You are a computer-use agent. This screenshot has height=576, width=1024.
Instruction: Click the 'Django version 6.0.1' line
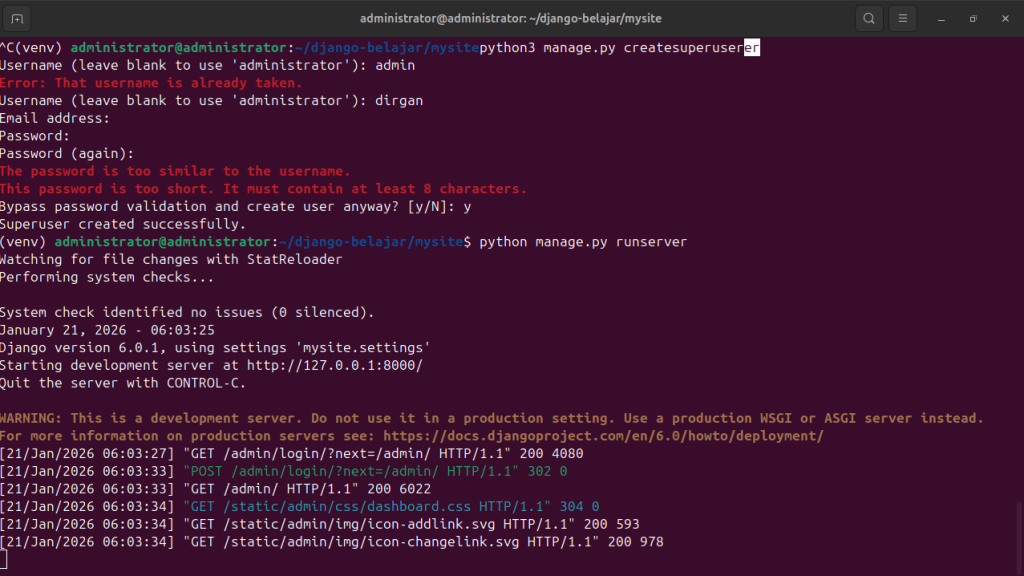point(215,347)
